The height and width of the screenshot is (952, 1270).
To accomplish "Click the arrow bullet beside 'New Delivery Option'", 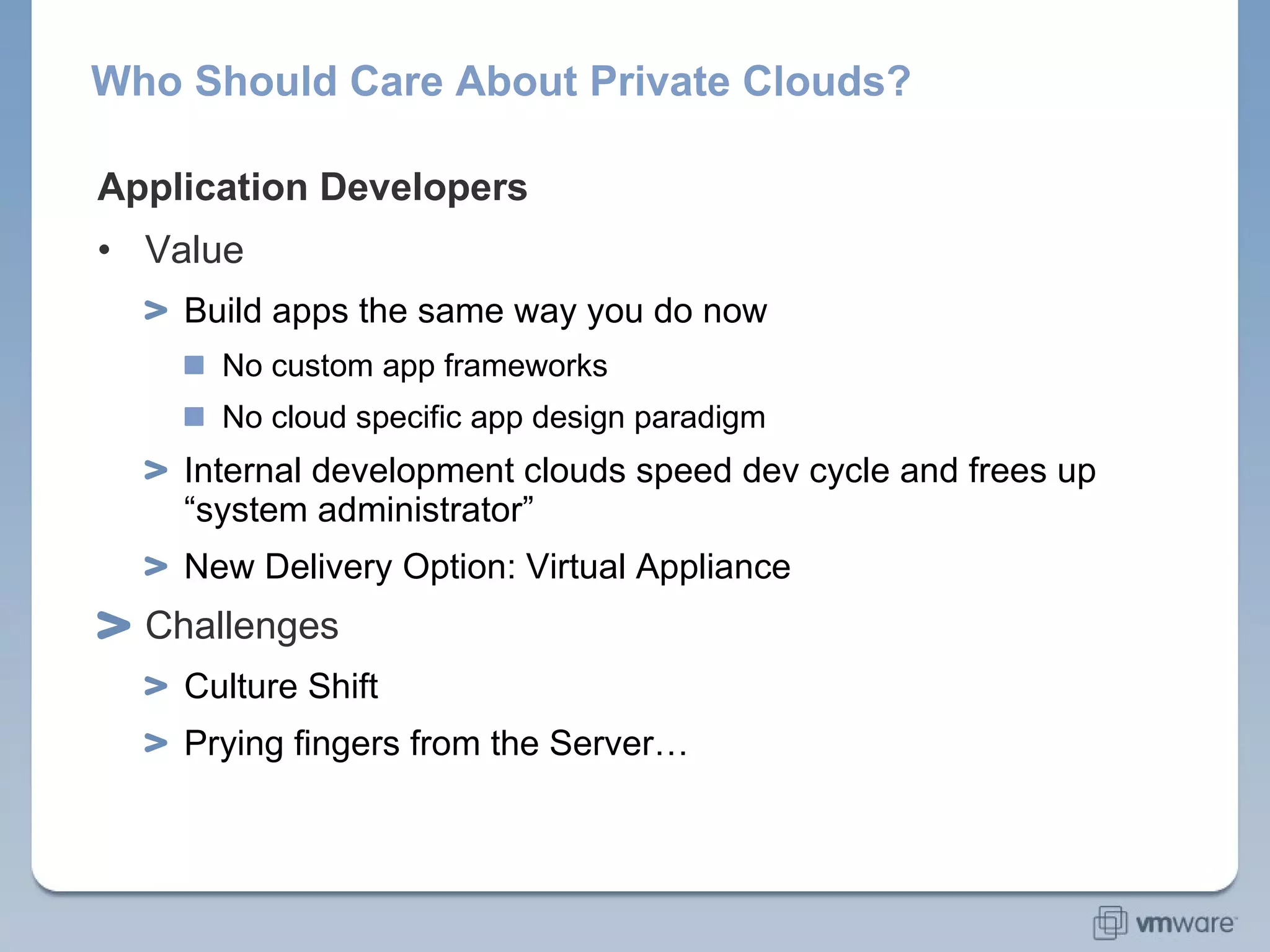I will pos(156,566).
